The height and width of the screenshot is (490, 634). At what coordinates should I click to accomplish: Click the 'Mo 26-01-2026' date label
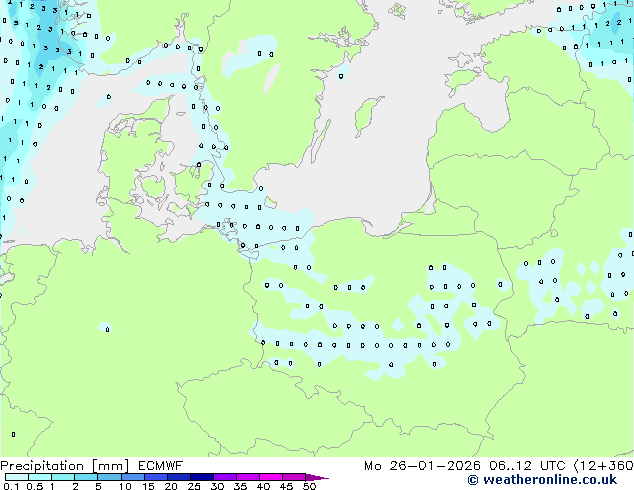422,466
